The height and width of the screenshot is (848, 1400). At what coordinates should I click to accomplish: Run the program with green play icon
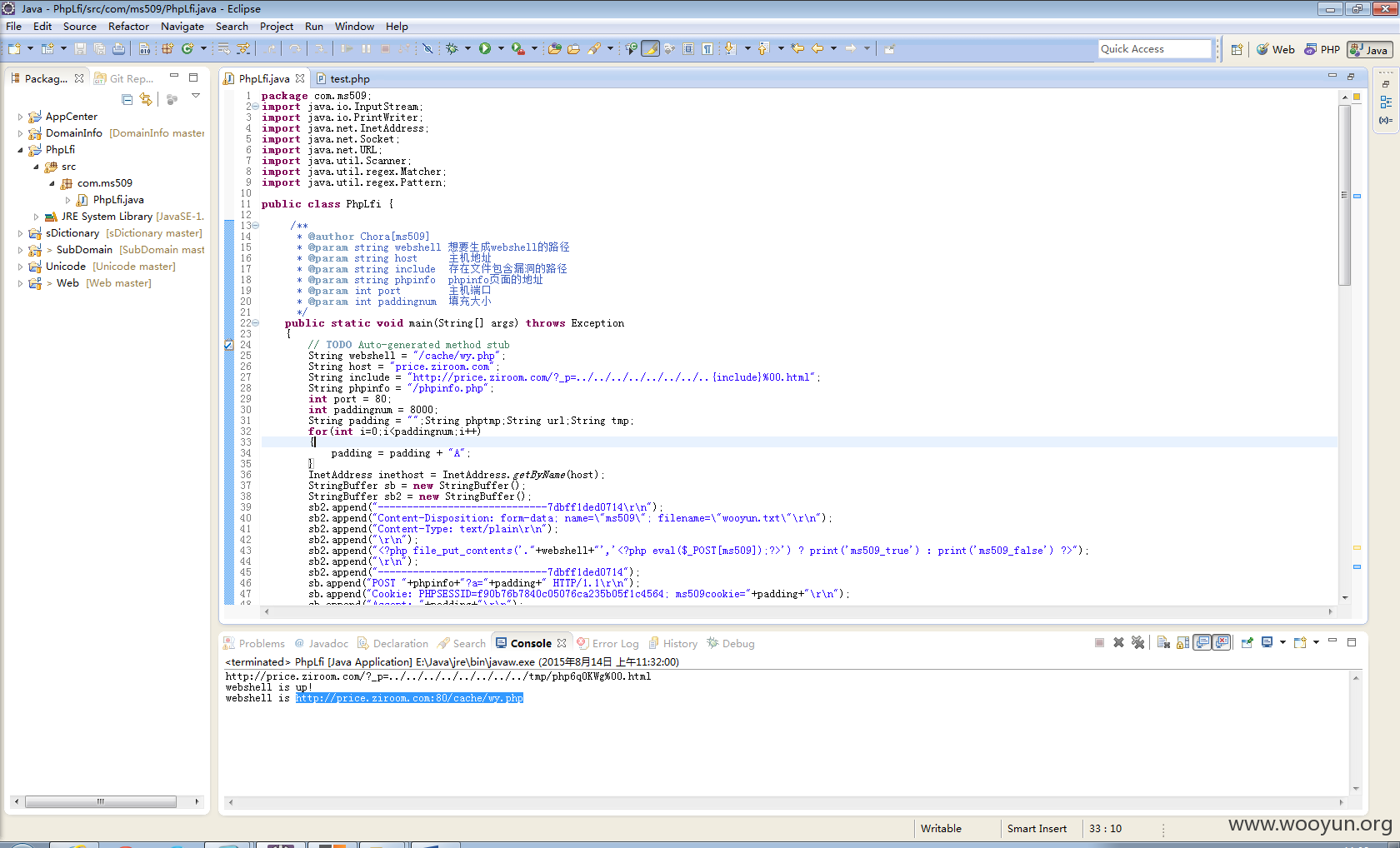pyautogui.click(x=485, y=49)
